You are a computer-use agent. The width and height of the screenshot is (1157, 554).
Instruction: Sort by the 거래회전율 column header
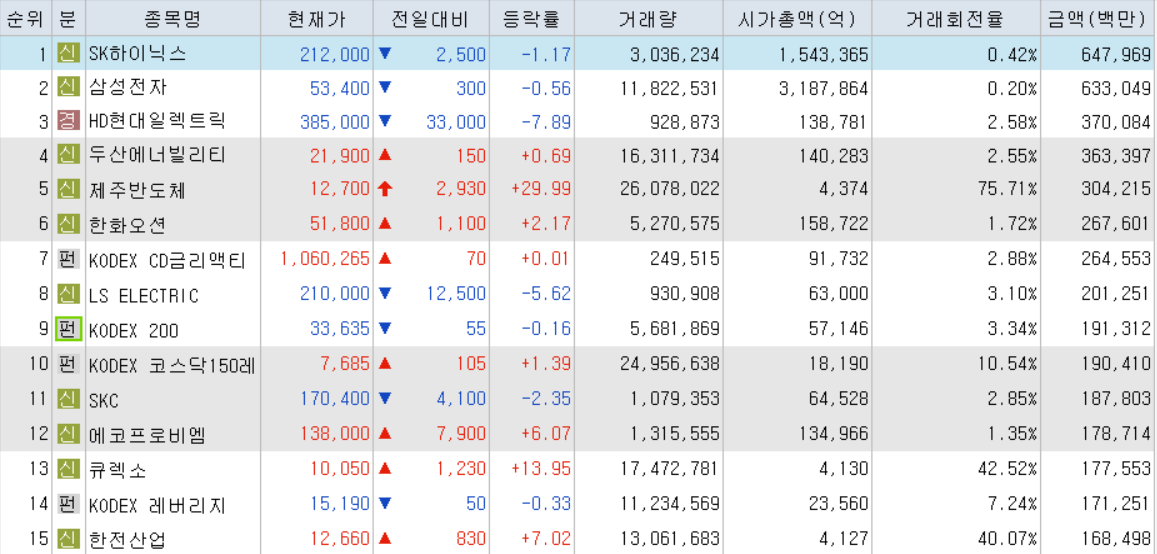coord(956,18)
